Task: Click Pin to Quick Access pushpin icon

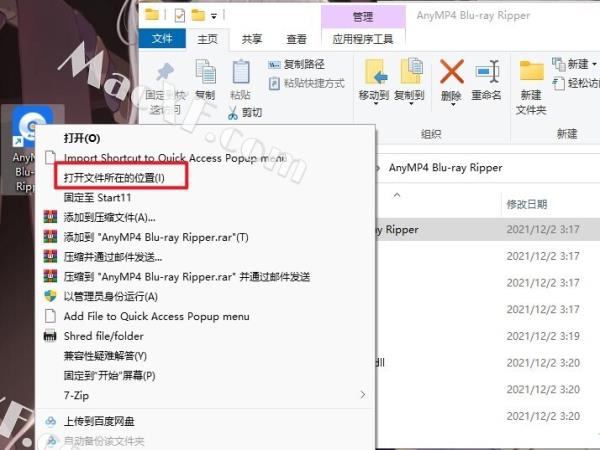Action: tap(165, 73)
